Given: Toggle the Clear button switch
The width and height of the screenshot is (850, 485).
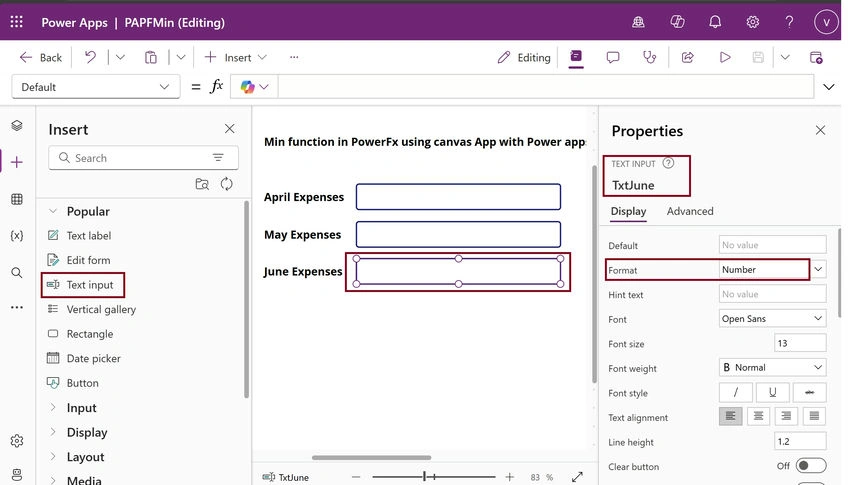Looking at the screenshot, I should pos(810,465).
